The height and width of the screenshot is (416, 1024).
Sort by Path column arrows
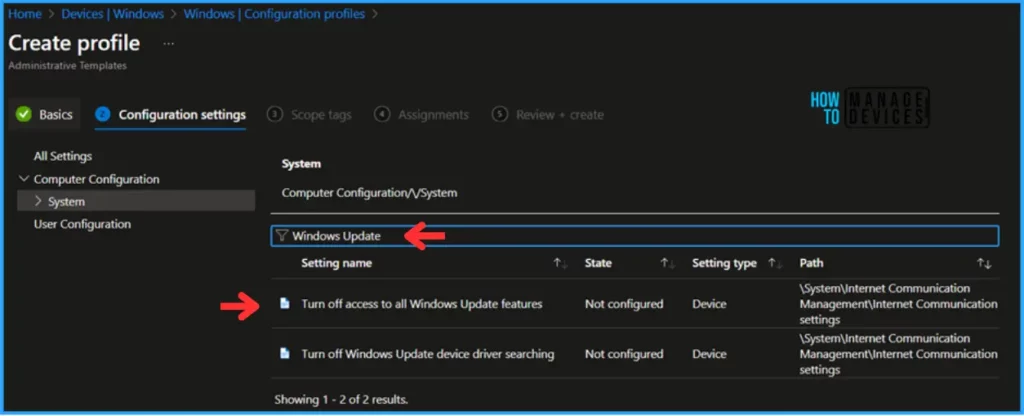tap(984, 263)
